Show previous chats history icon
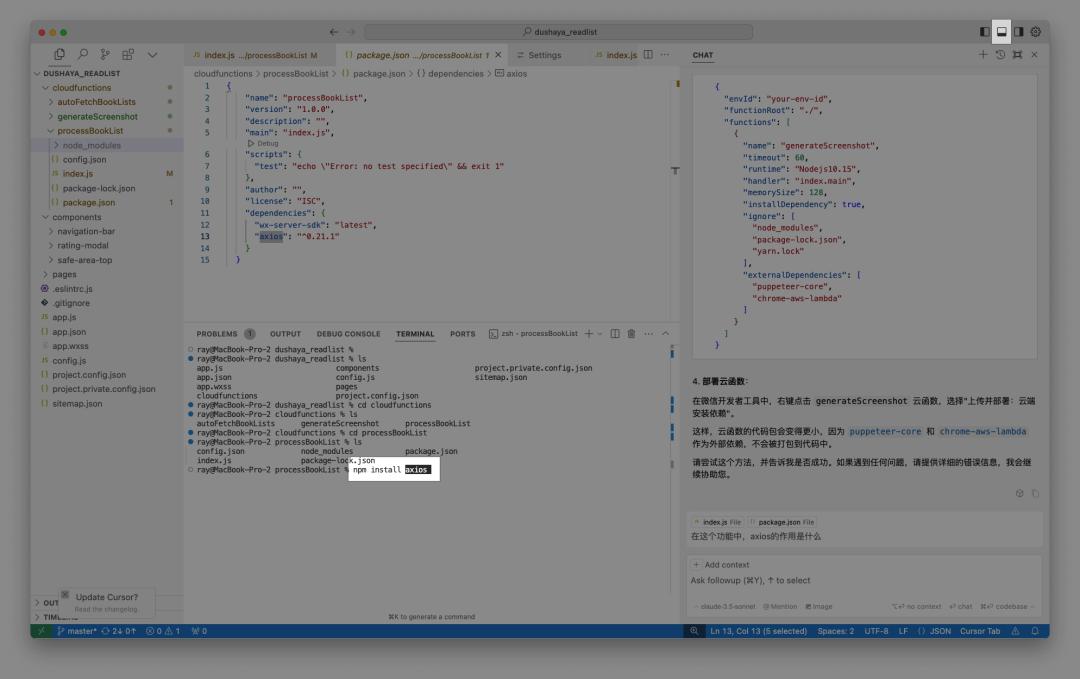 click(1000, 55)
